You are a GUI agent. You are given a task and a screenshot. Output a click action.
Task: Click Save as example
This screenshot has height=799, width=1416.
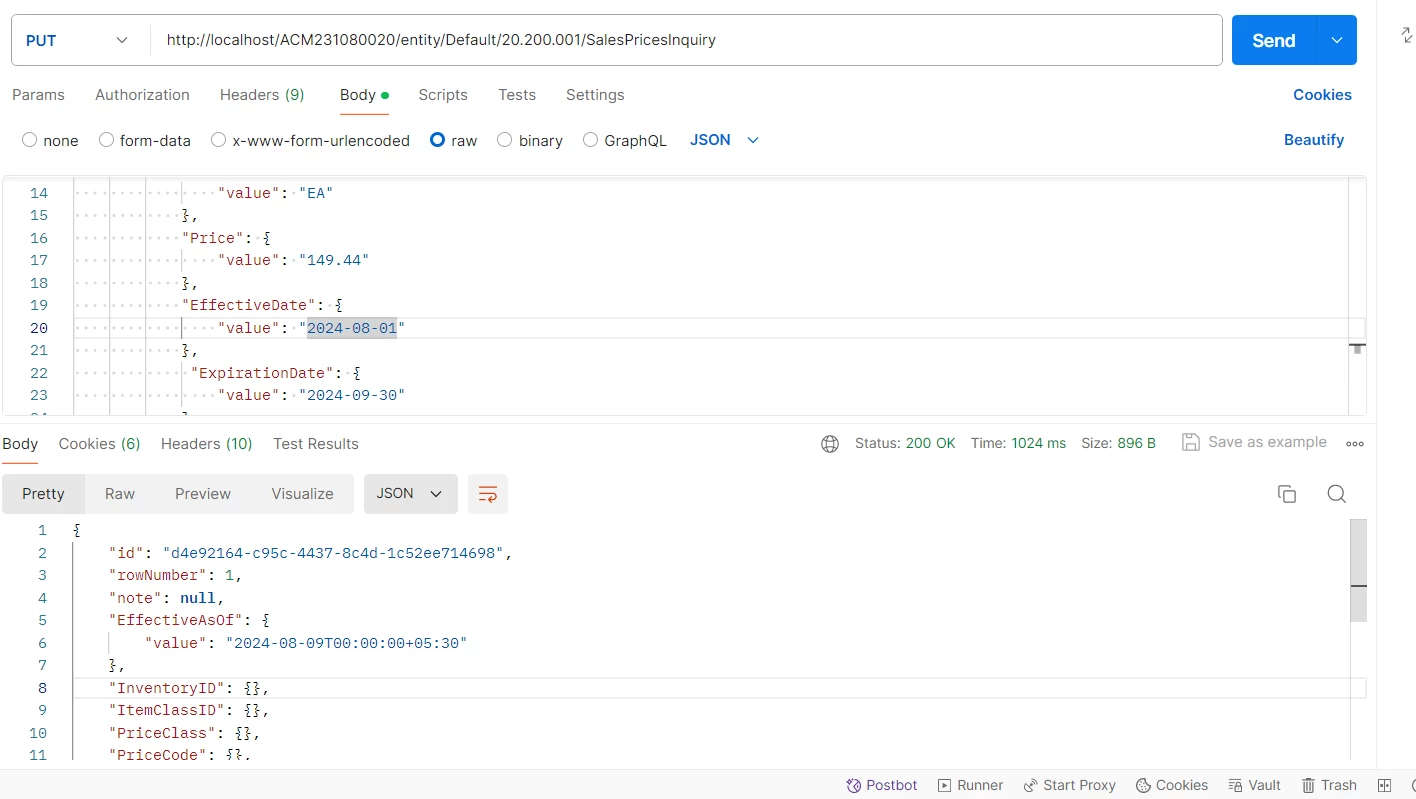(x=1254, y=442)
